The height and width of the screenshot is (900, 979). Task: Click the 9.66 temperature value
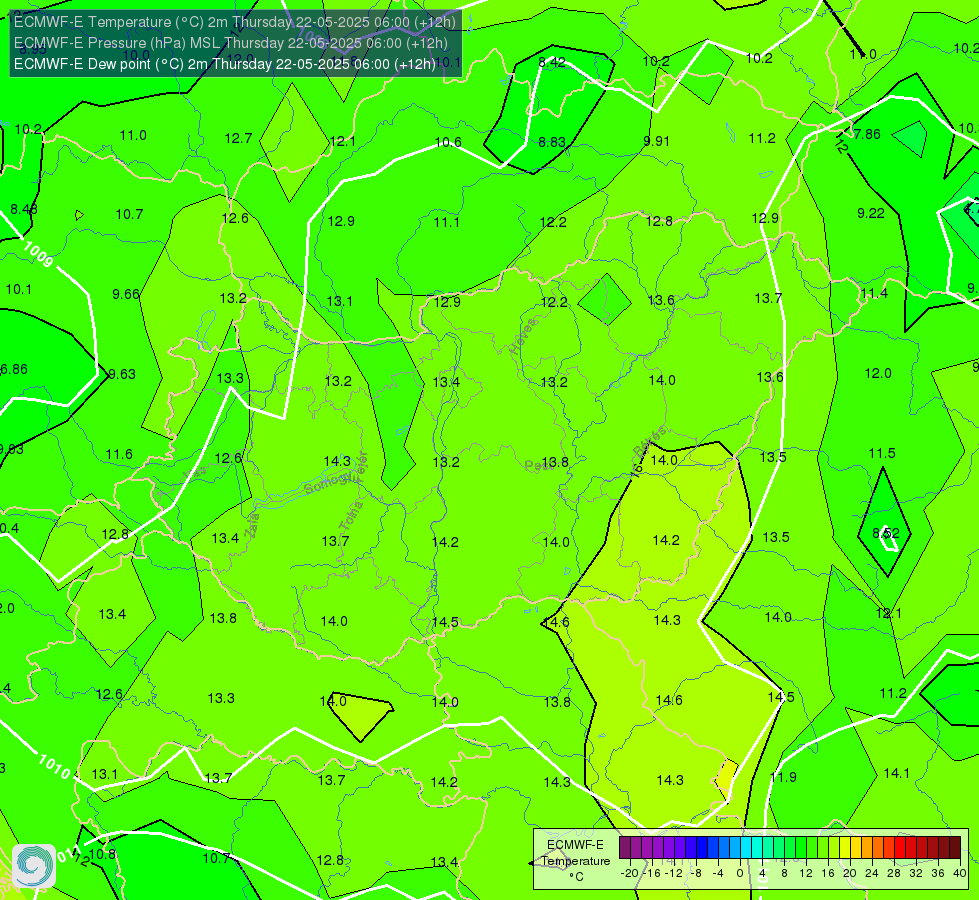point(126,294)
